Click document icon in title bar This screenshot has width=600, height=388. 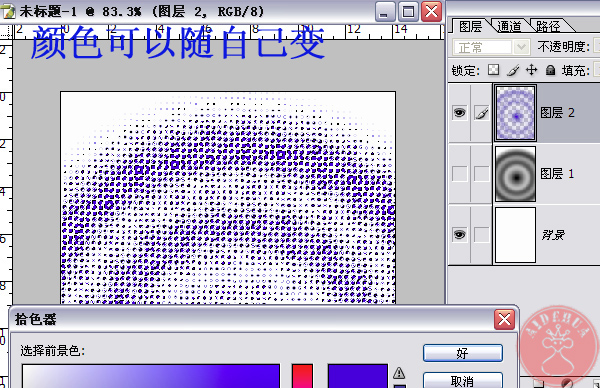click(8, 11)
